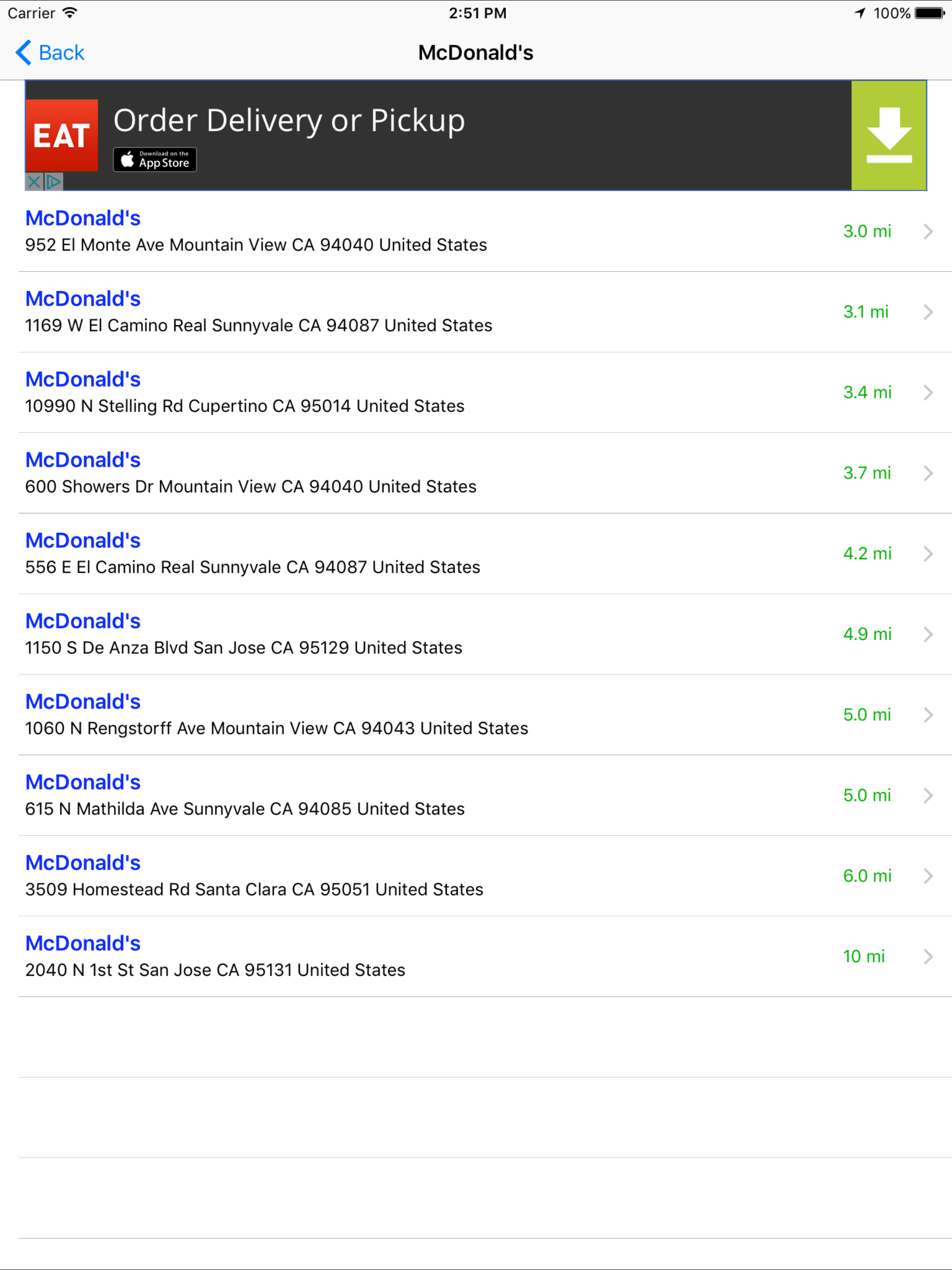952x1270 pixels.
Task: Go back using the Back button
Action: click(x=50, y=53)
